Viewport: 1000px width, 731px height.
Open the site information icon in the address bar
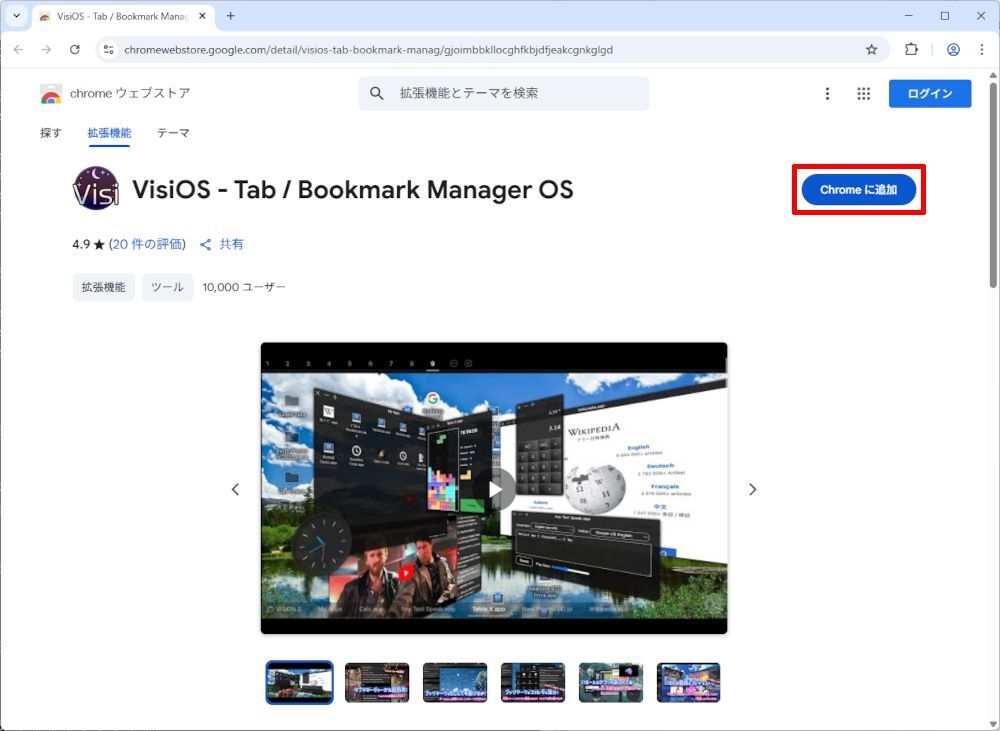[108, 50]
